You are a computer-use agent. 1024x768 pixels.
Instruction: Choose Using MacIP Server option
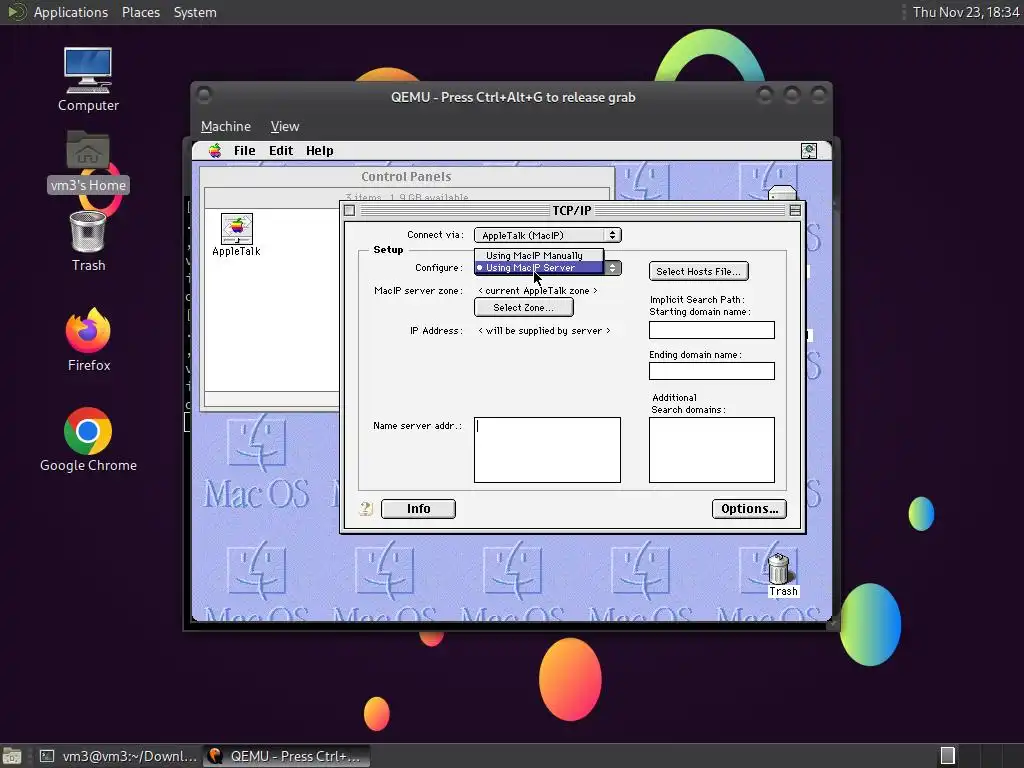pyautogui.click(x=539, y=268)
